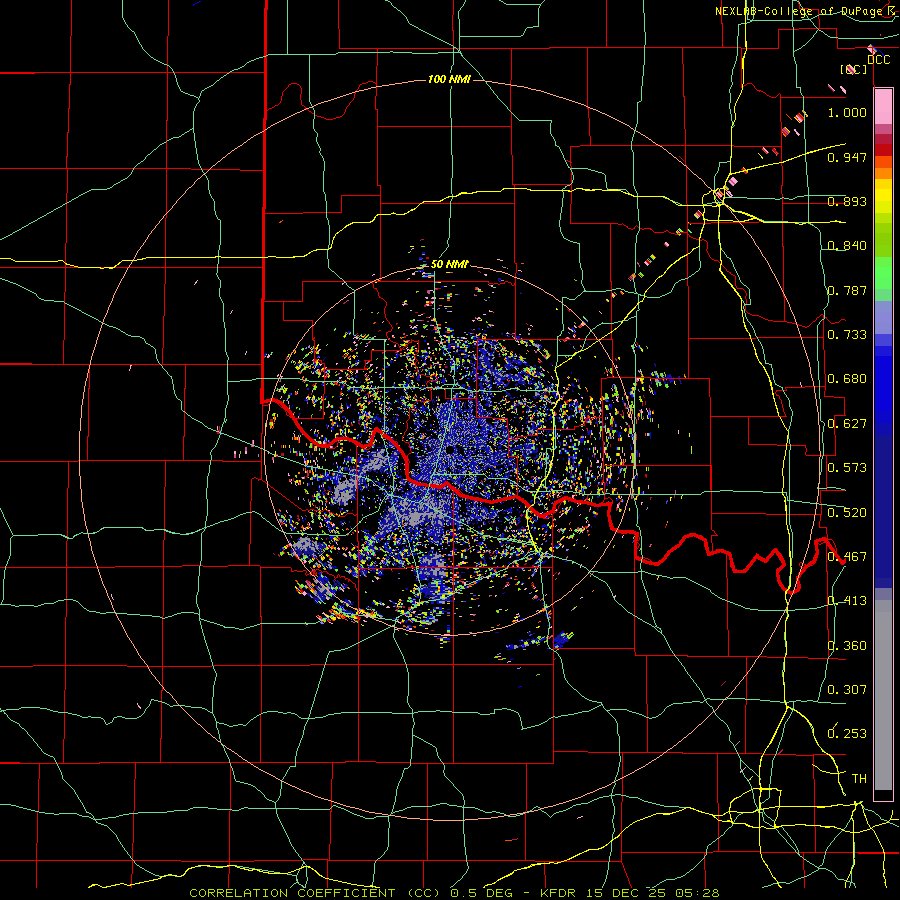
Task: Click the 0.573 legend value
Action: click(847, 468)
